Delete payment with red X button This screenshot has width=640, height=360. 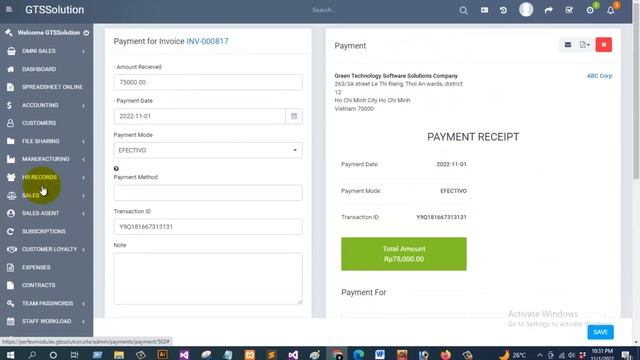click(604, 45)
